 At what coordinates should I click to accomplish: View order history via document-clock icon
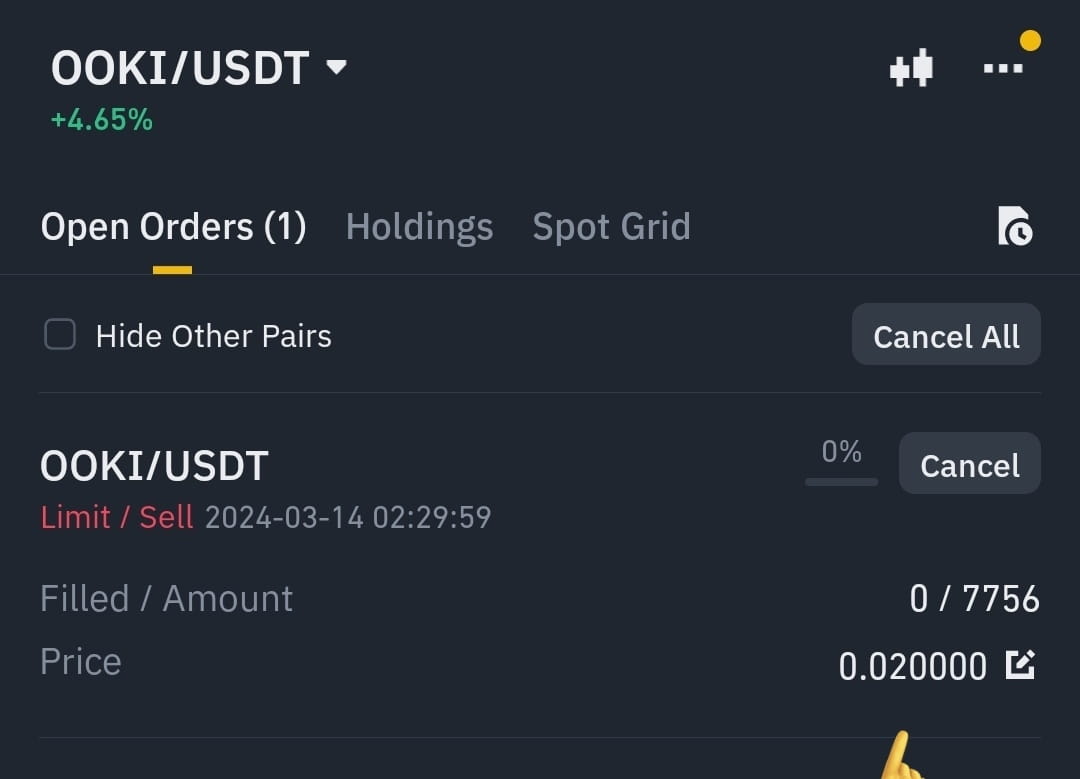point(1014,228)
